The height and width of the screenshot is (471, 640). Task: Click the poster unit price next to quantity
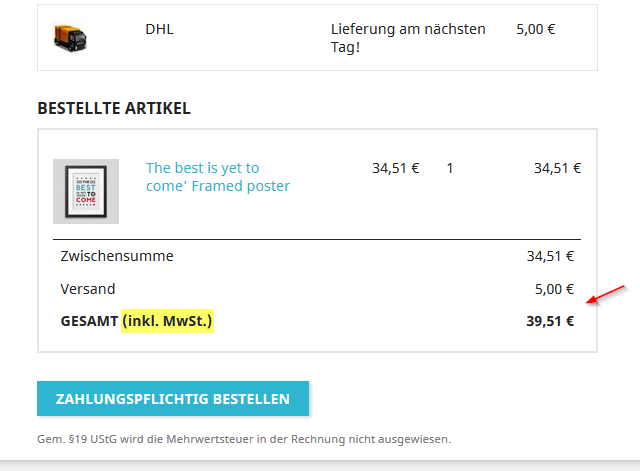(395, 168)
